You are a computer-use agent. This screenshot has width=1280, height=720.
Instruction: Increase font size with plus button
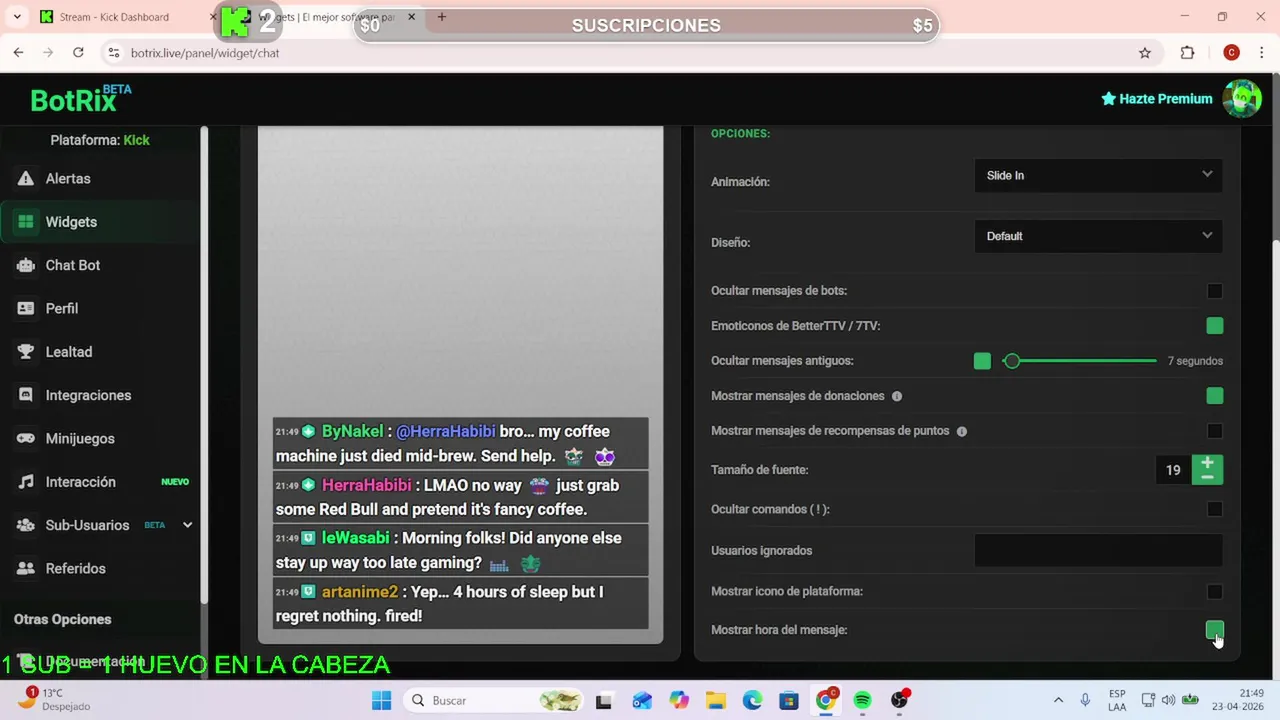(x=1207, y=463)
